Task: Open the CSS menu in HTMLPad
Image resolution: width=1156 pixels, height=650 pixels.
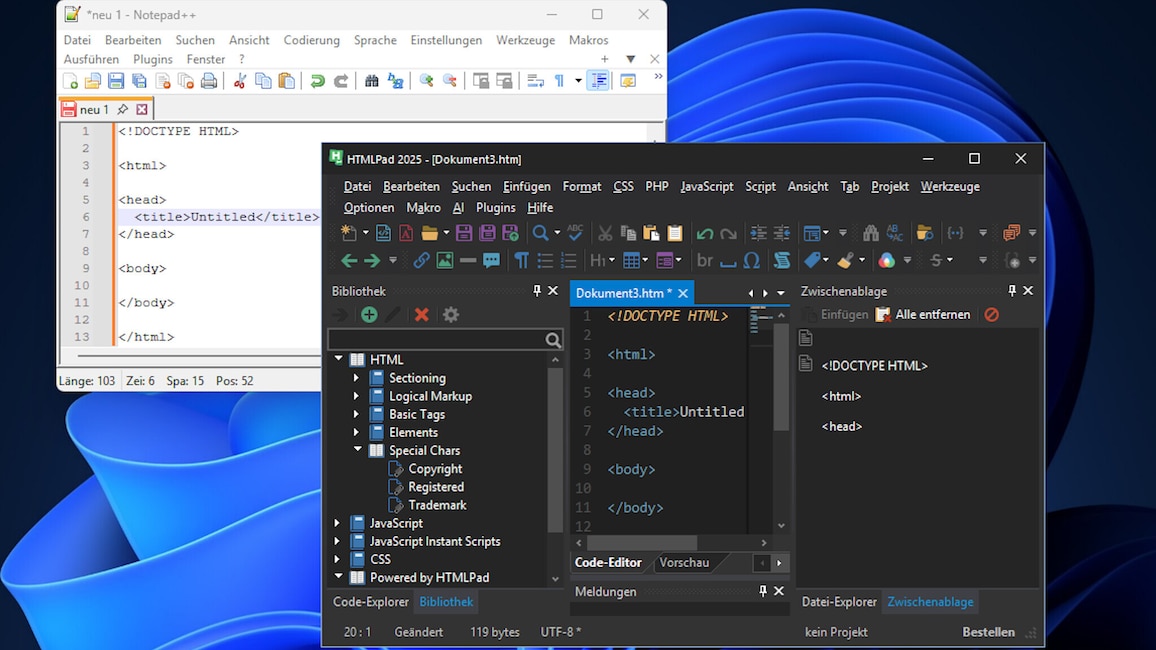Action: click(623, 186)
